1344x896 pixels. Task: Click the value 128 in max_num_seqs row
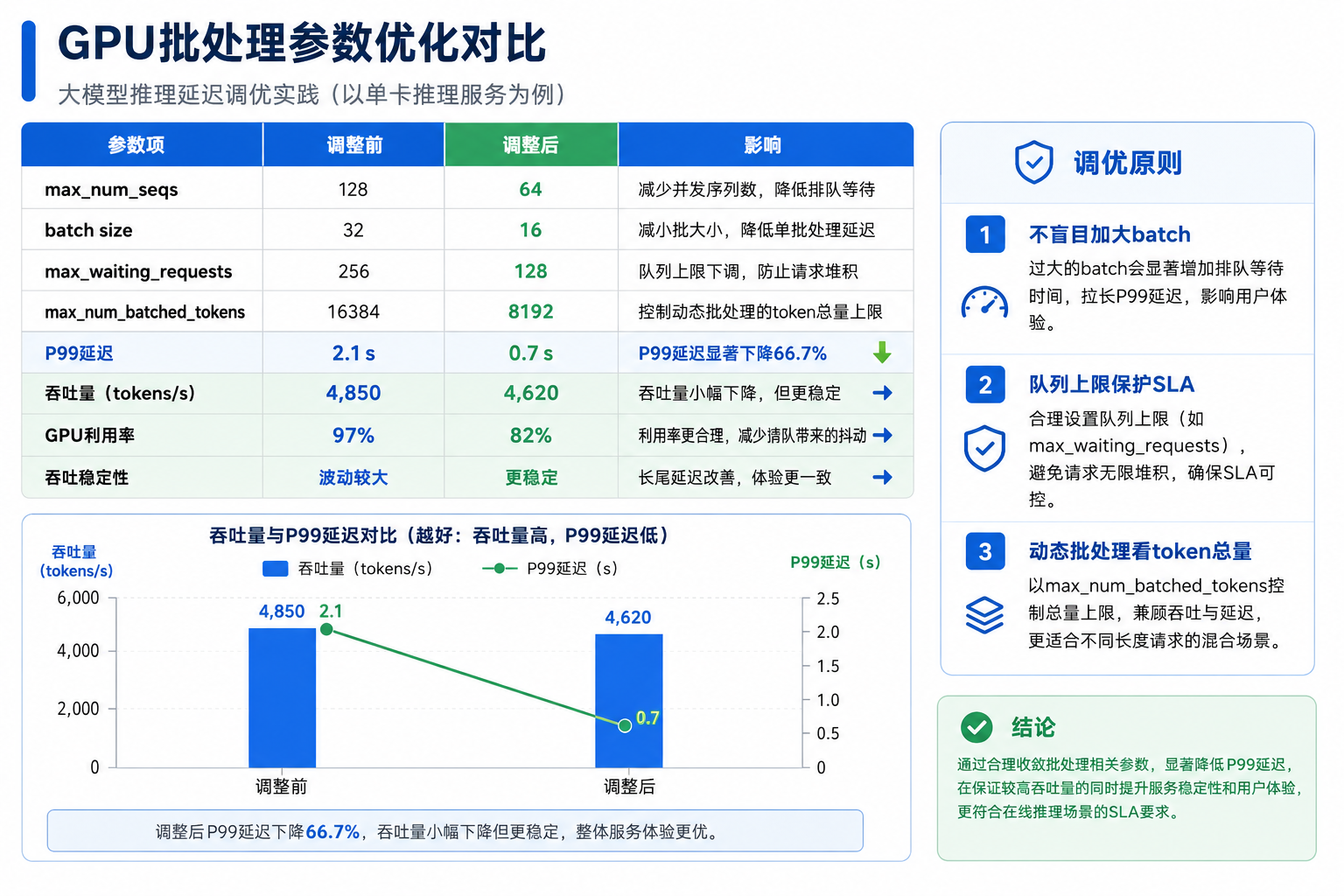353,190
